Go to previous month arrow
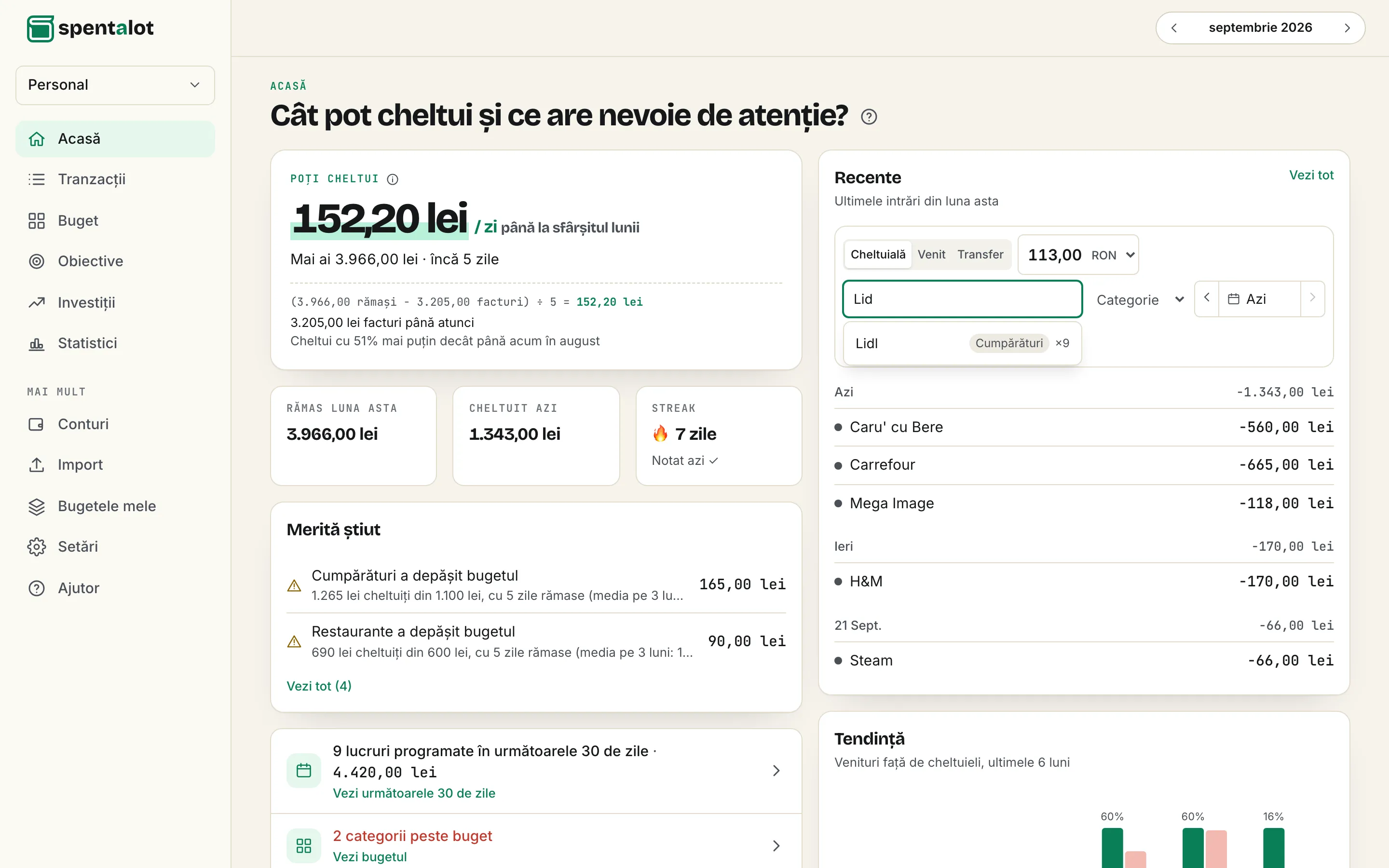The image size is (1389, 868). [1174, 27]
